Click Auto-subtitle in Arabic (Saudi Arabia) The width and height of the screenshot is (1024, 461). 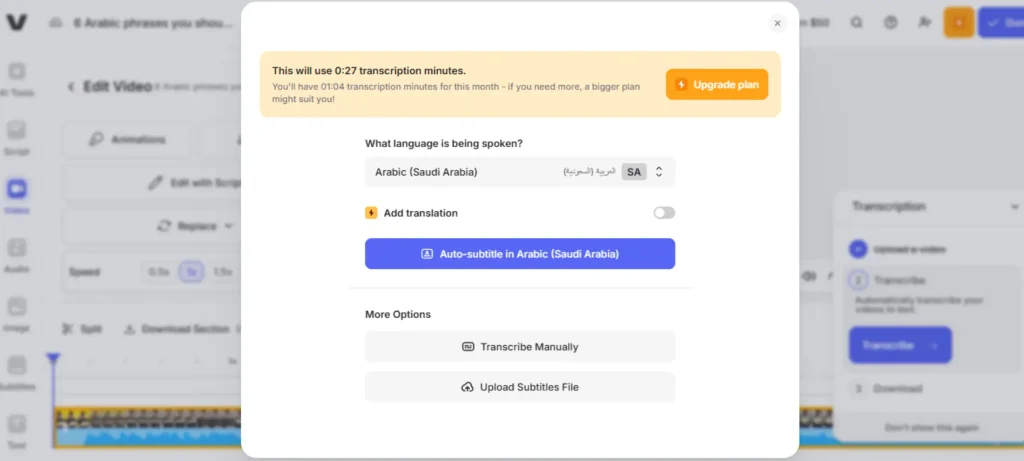(x=519, y=254)
